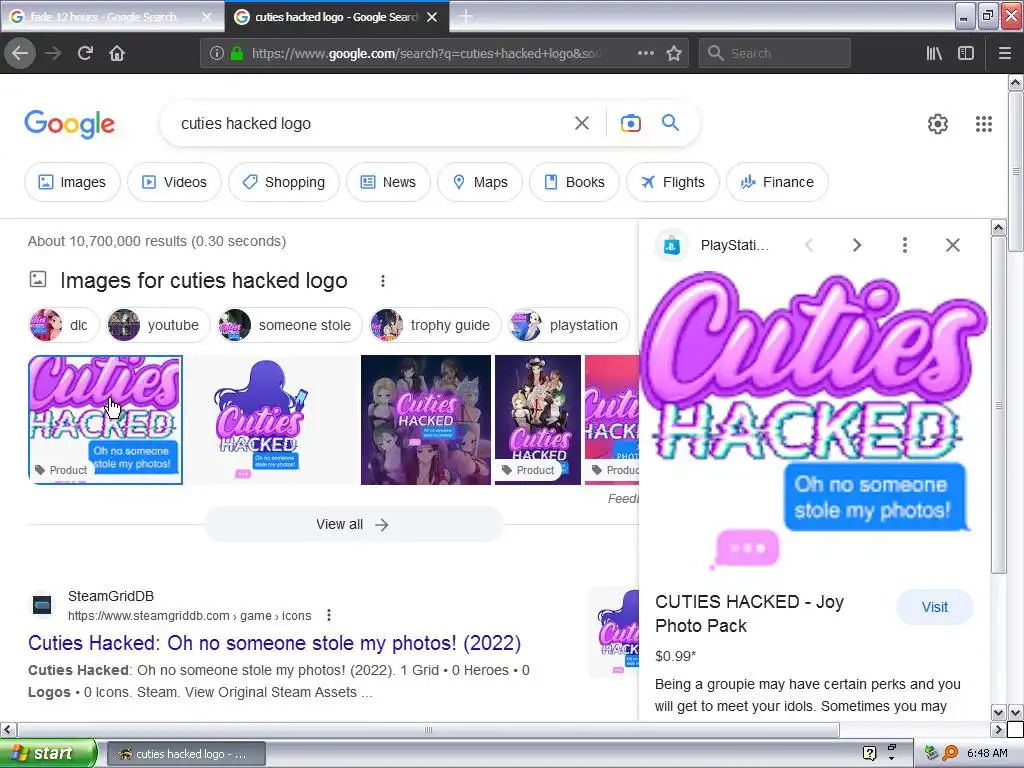The width and height of the screenshot is (1024, 768).
Task: Click the green padlock security icon
Action: click(237, 54)
